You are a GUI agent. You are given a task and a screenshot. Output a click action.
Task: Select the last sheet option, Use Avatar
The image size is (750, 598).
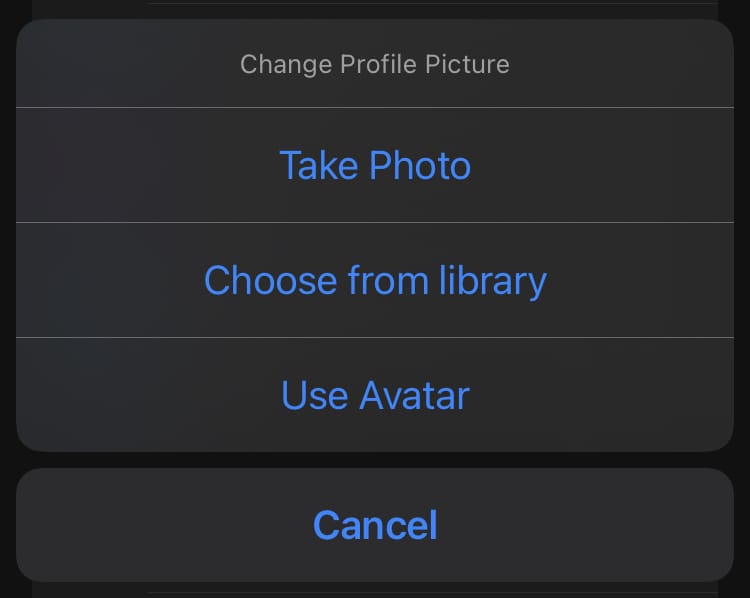point(375,395)
